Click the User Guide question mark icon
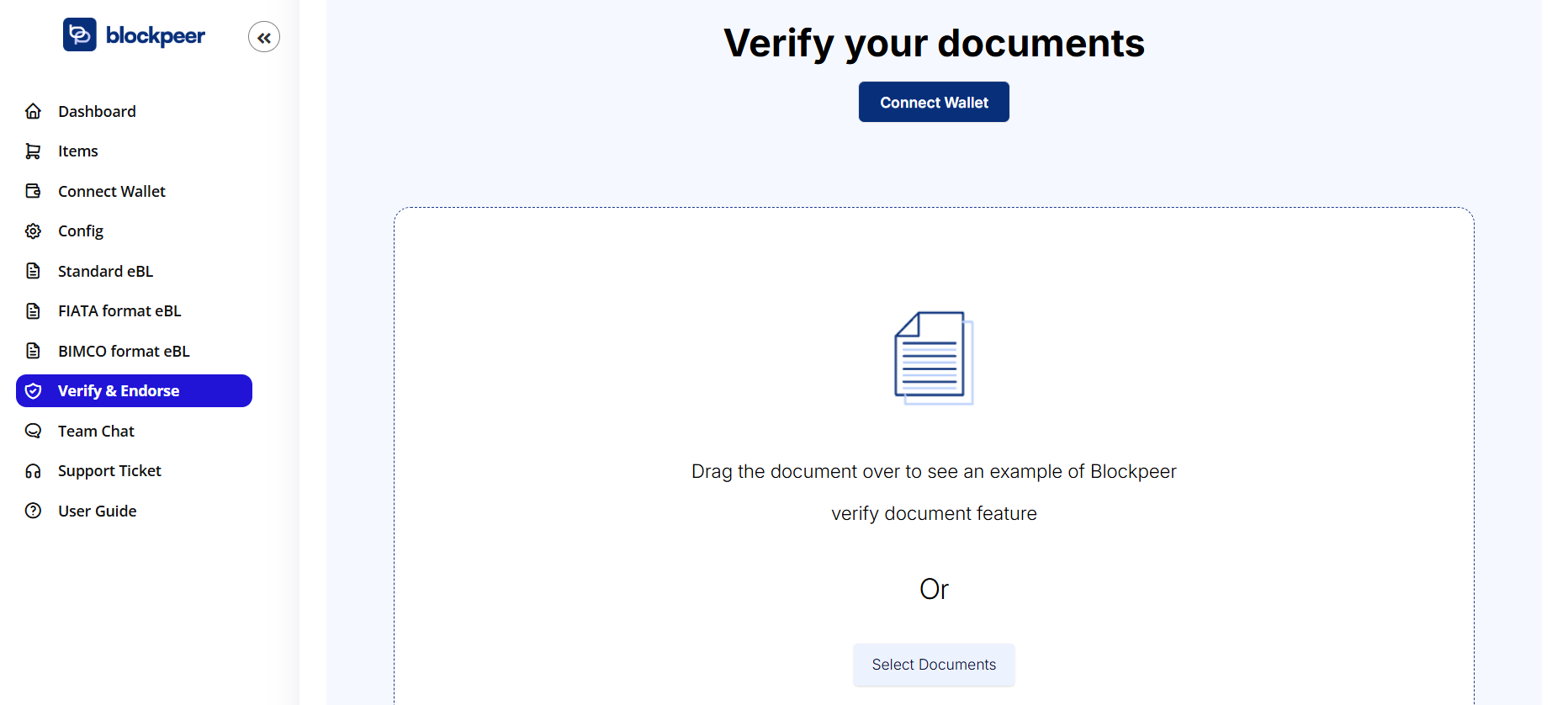1568x705 pixels. pyautogui.click(x=33, y=511)
